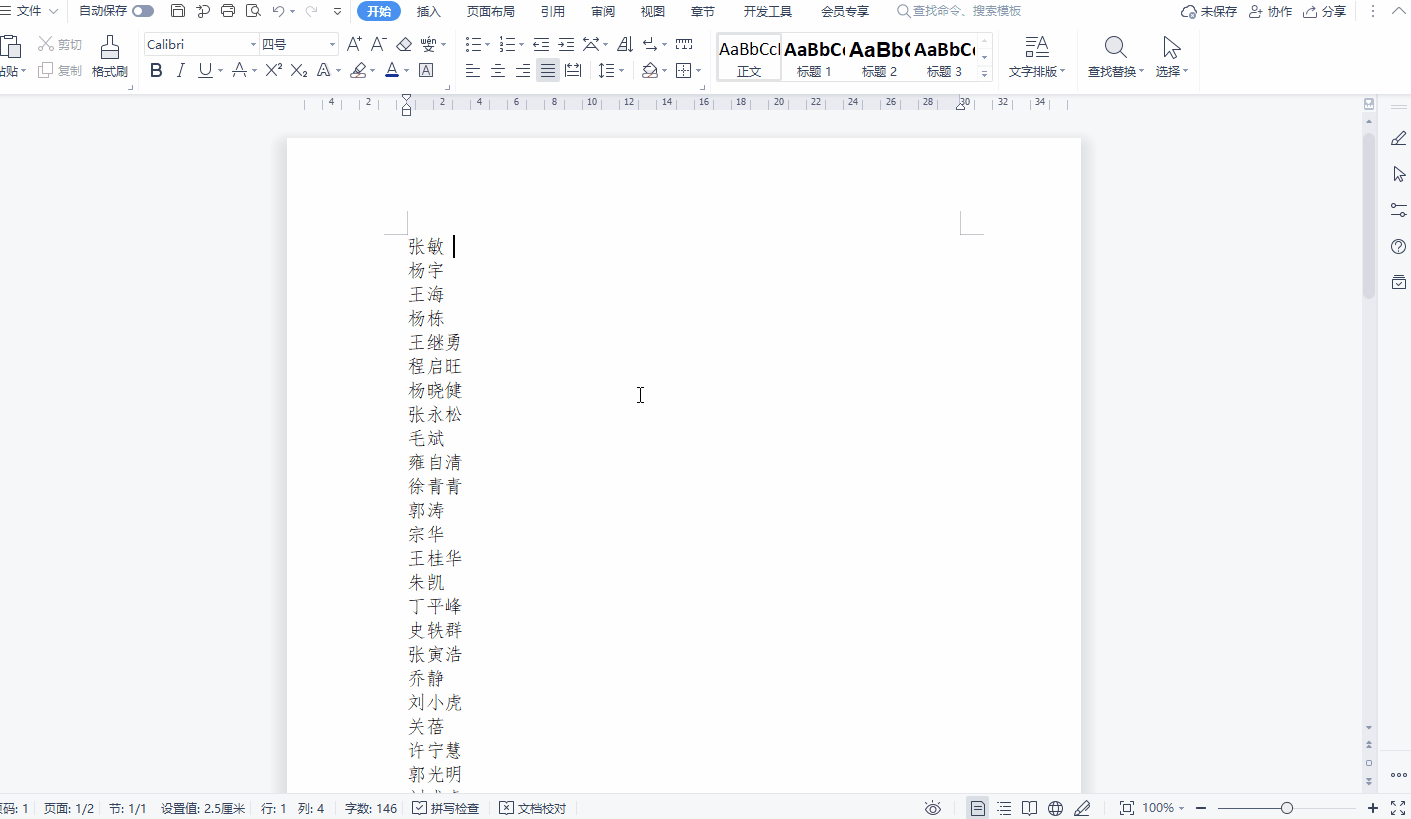Align text right
This screenshot has height=819, width=1411.
(523, 70)
